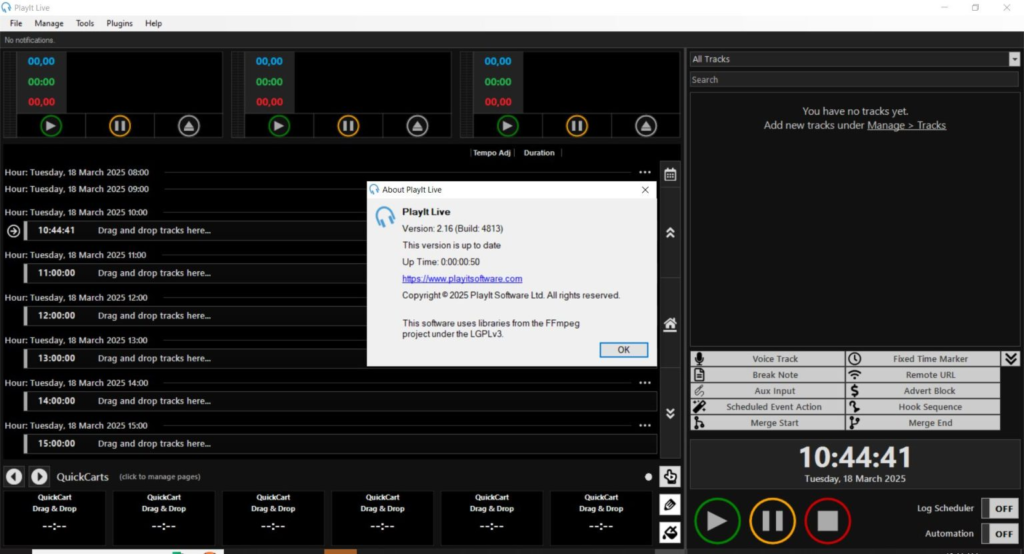Jump down with double chevron down icon
The image size is (1024, 554).
click(670, 413)
